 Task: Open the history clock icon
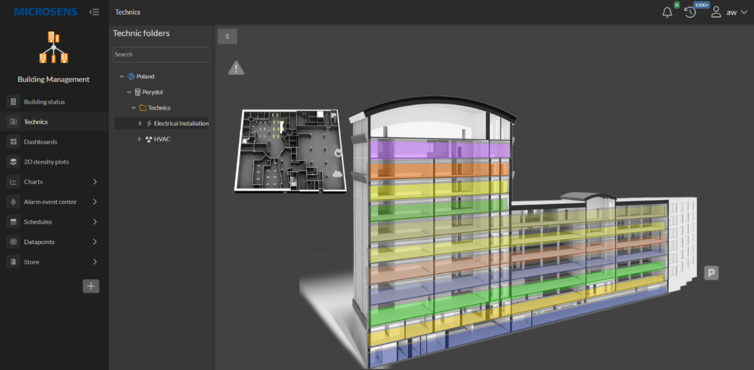[690, 13]
